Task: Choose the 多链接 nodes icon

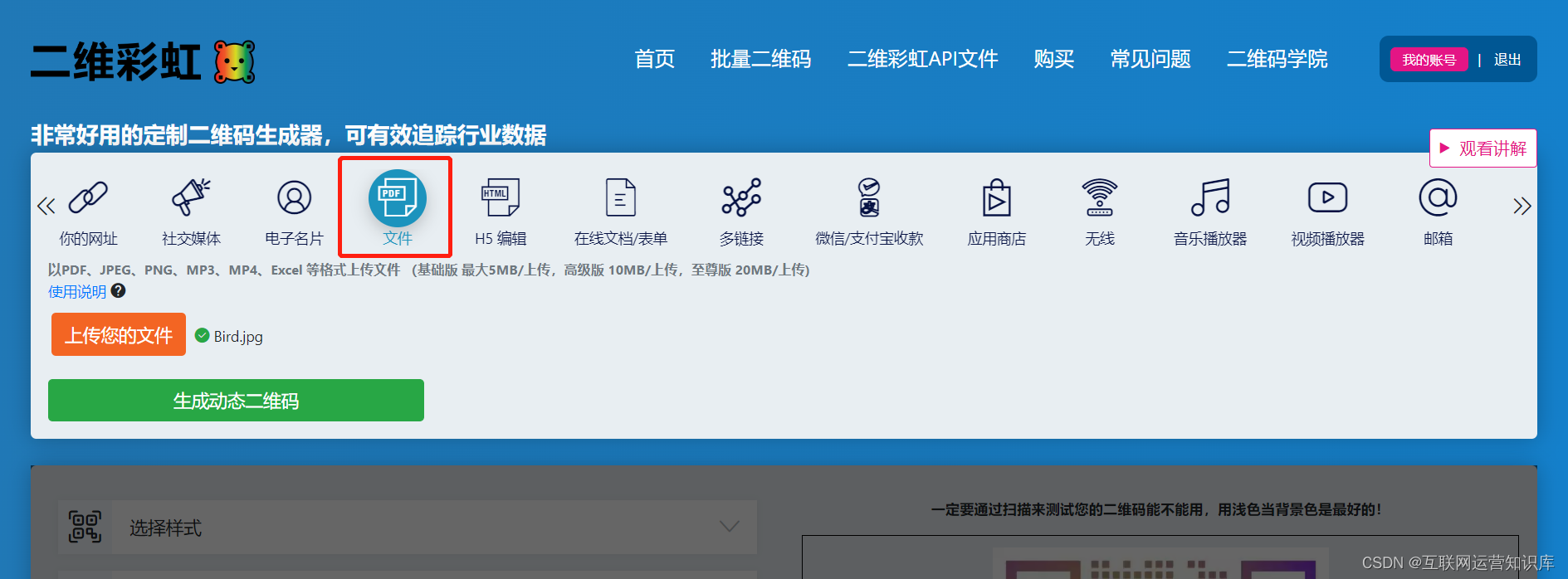Action: [x=741, y=198]
